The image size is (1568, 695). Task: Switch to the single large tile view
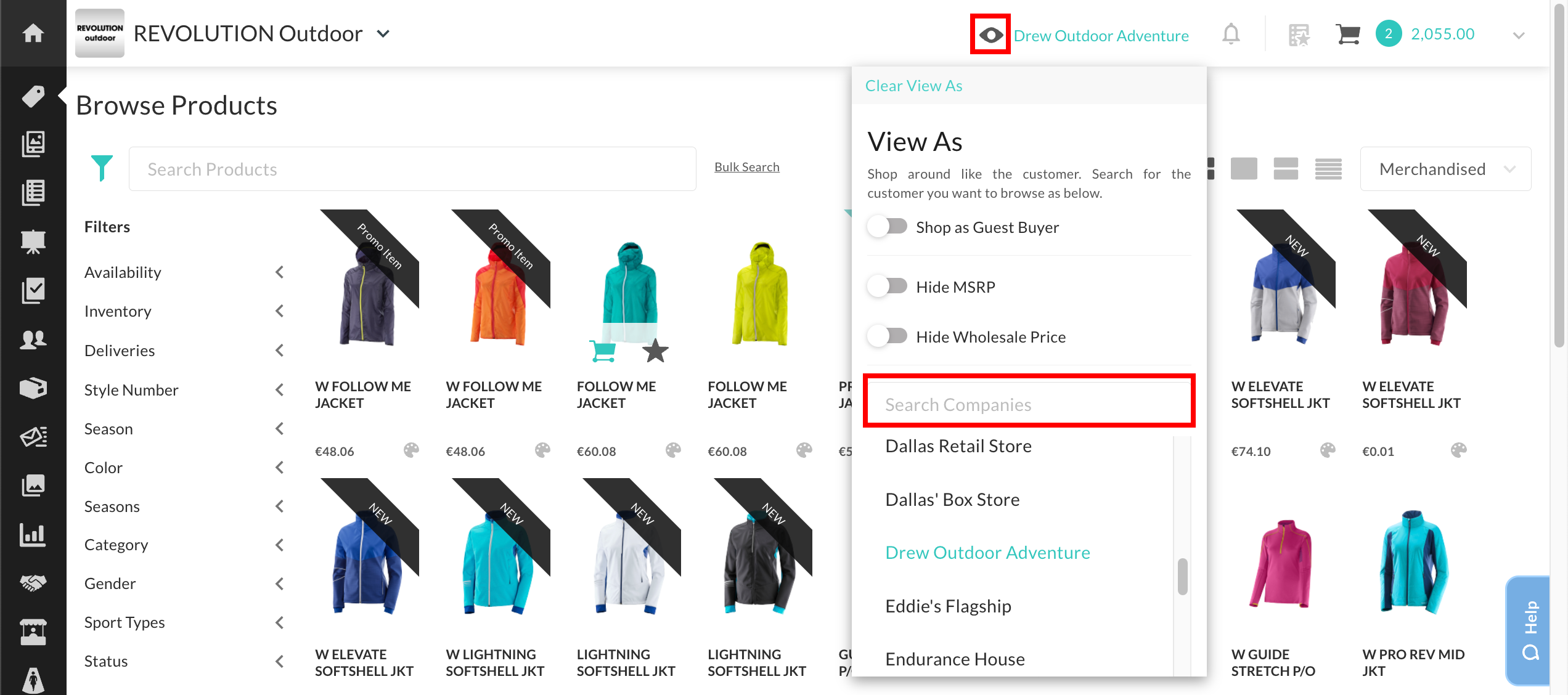1244,168
